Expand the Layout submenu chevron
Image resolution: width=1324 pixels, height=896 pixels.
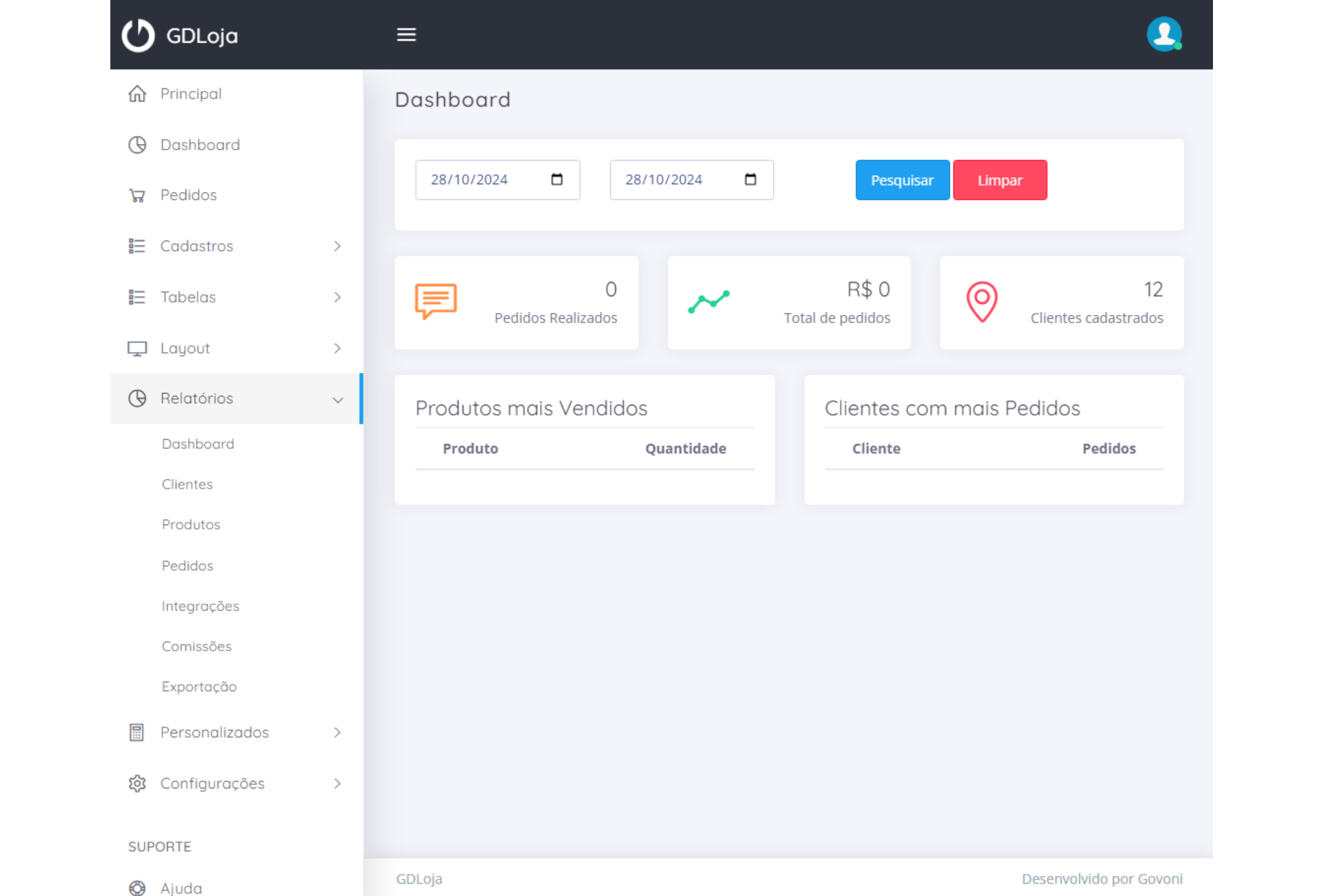pyautogui.click(x=337, y=348)
